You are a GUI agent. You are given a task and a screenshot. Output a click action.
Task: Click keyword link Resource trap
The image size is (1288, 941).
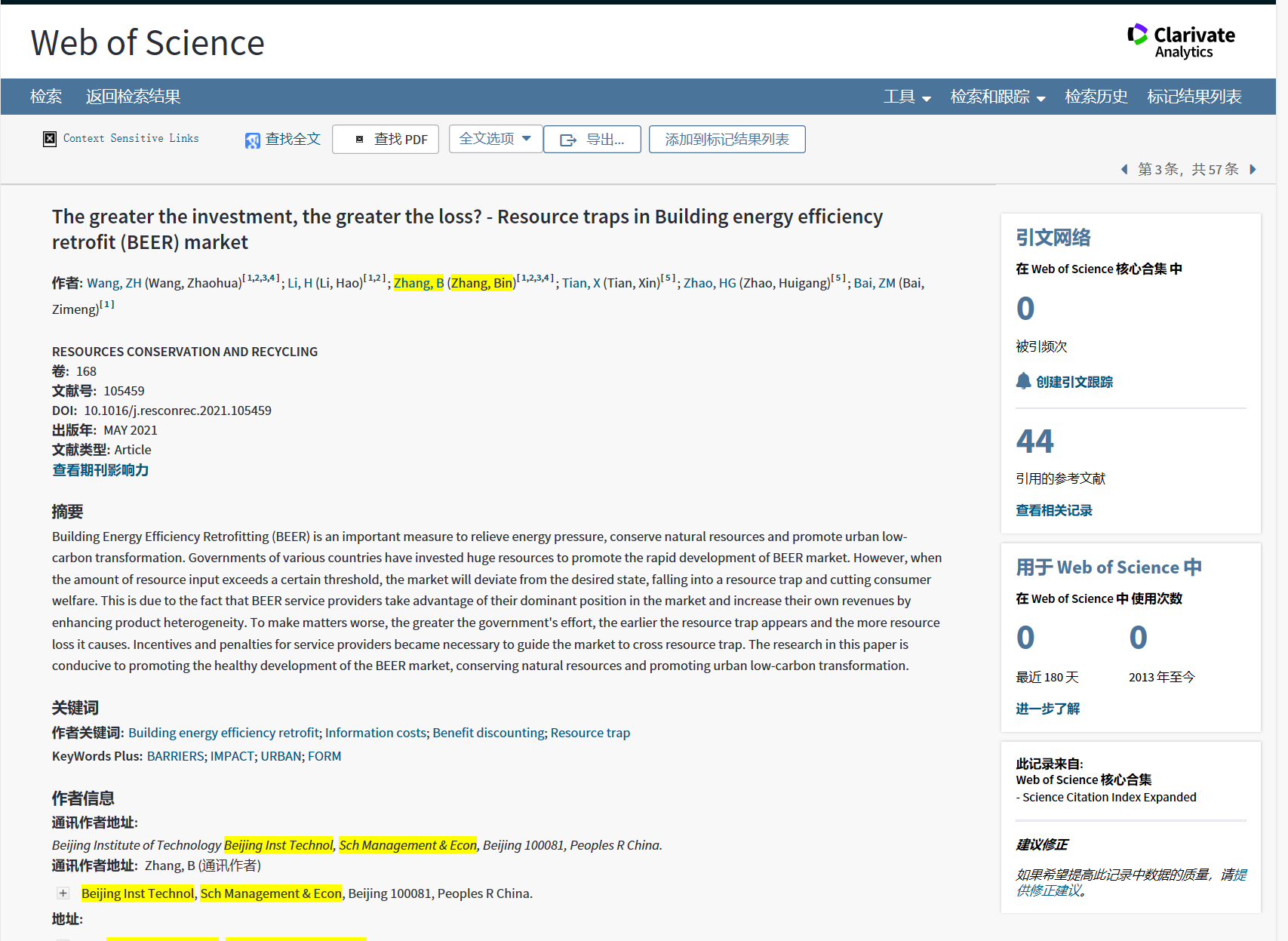590,733
